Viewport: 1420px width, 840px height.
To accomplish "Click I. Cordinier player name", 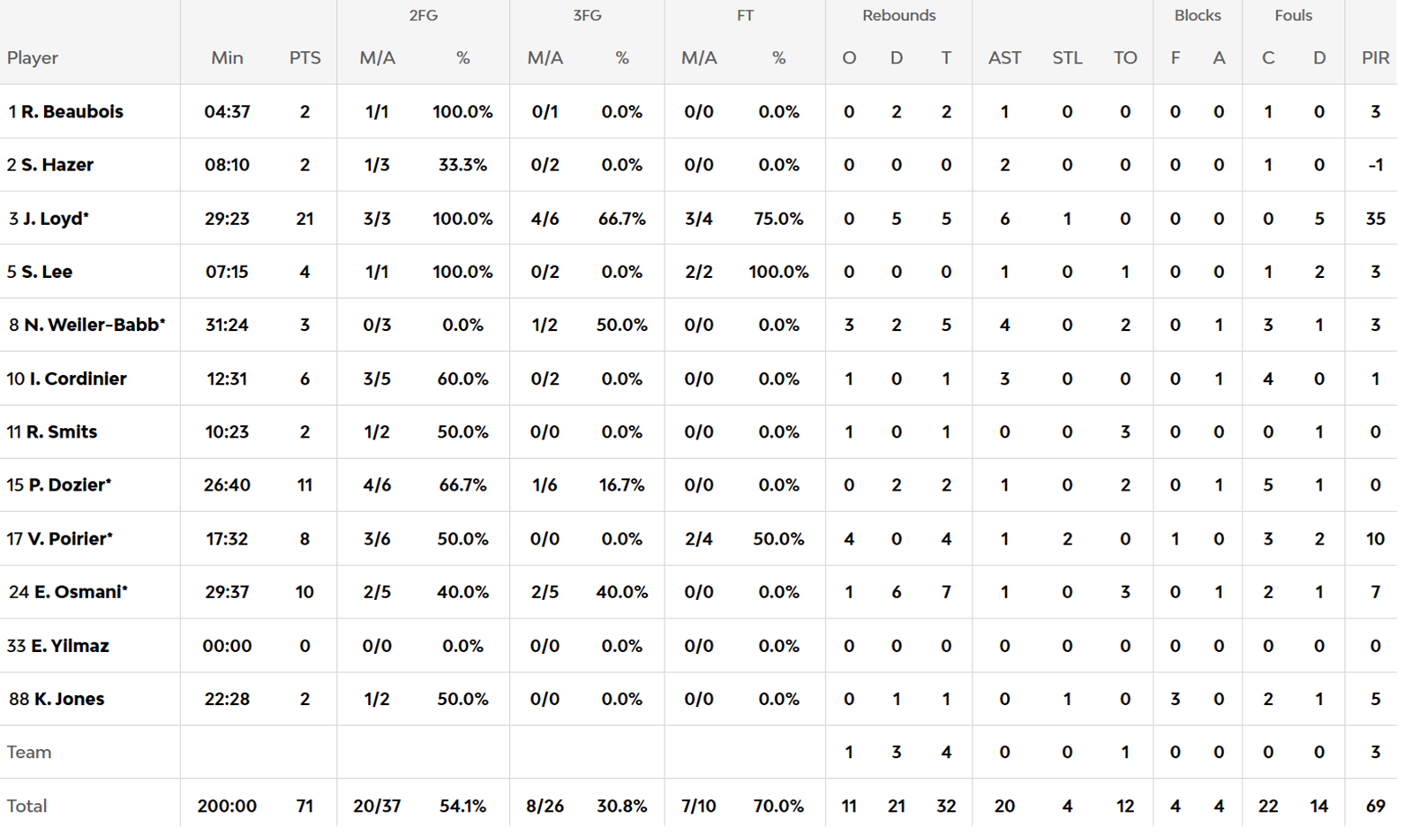I will click(x=78, y=379).
